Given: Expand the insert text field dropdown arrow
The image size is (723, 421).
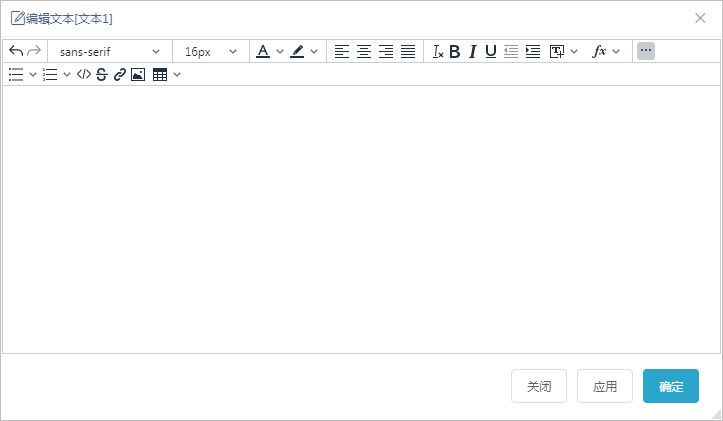Looking at the screenshot, I should (574, 51).
